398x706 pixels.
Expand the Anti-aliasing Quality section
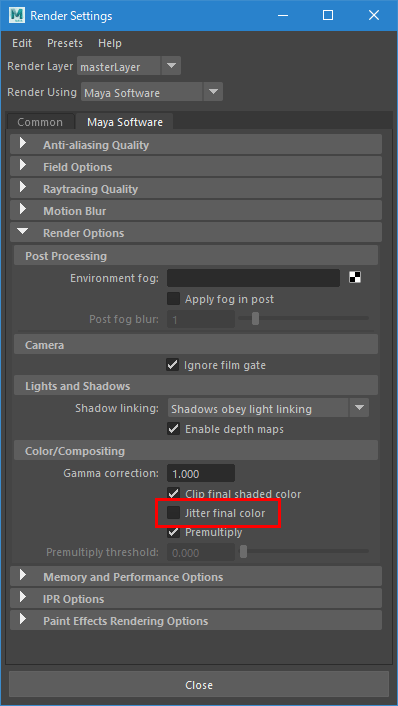196,145
